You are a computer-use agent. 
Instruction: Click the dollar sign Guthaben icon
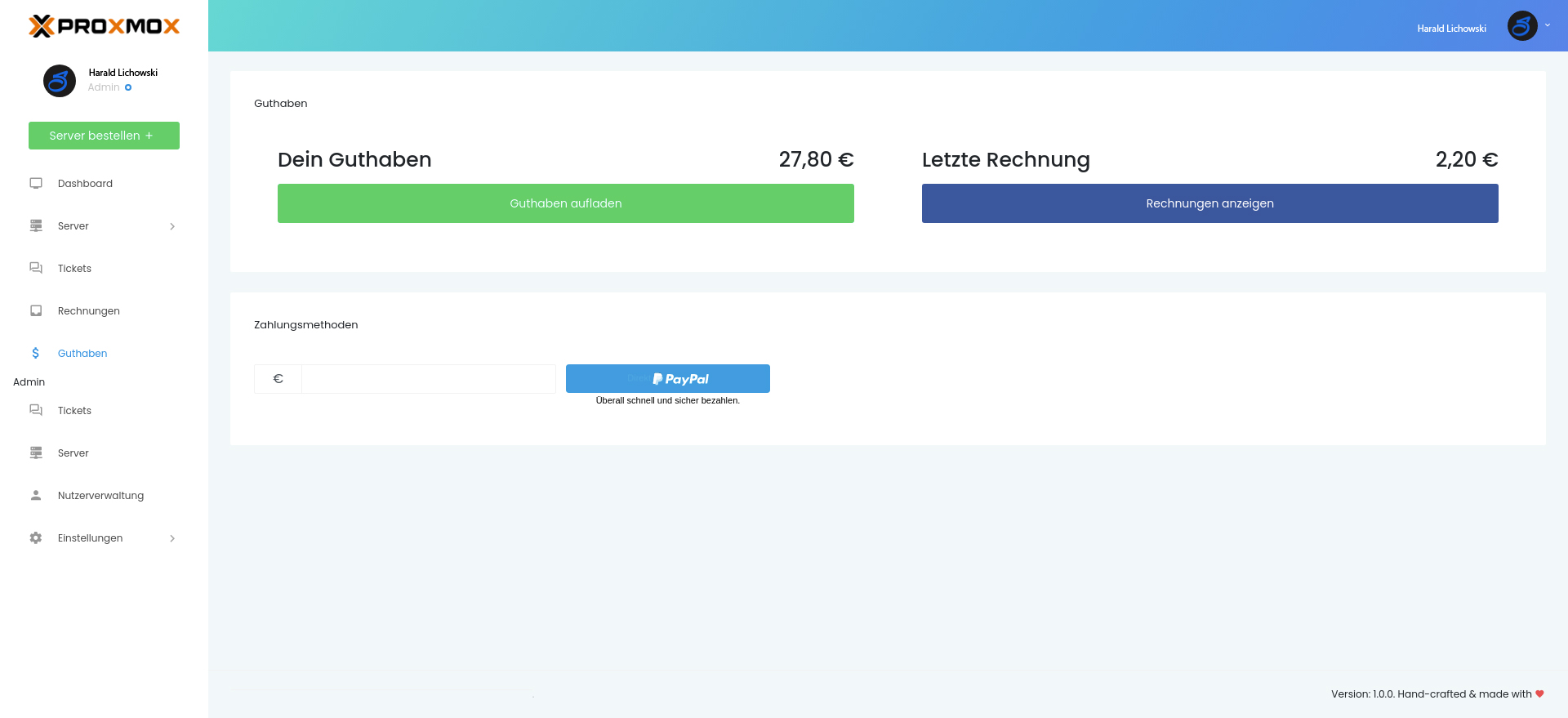(36, 354)
